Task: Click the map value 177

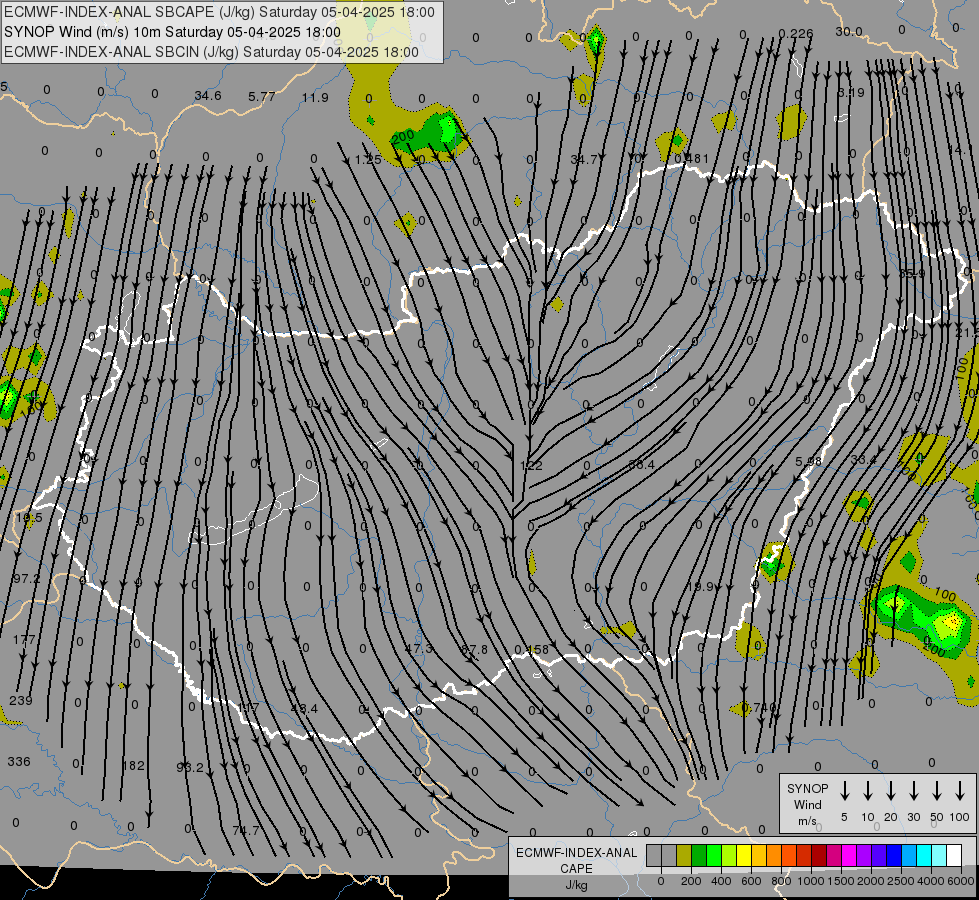Action: [24, 640]
